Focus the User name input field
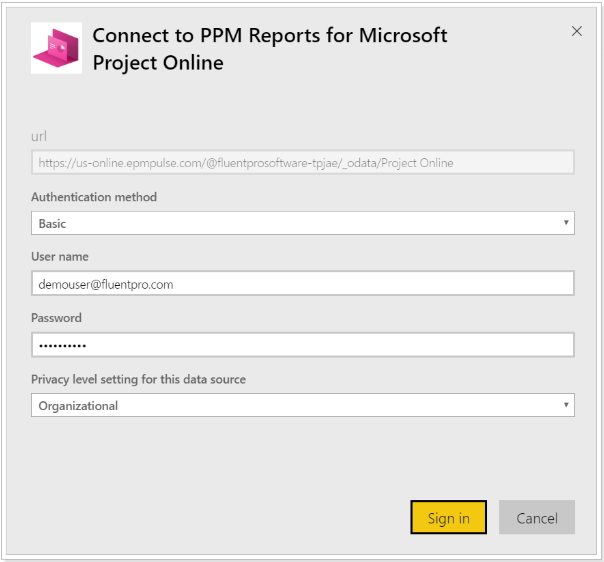Viewport: 604px width, 562px height. point(303,283)
